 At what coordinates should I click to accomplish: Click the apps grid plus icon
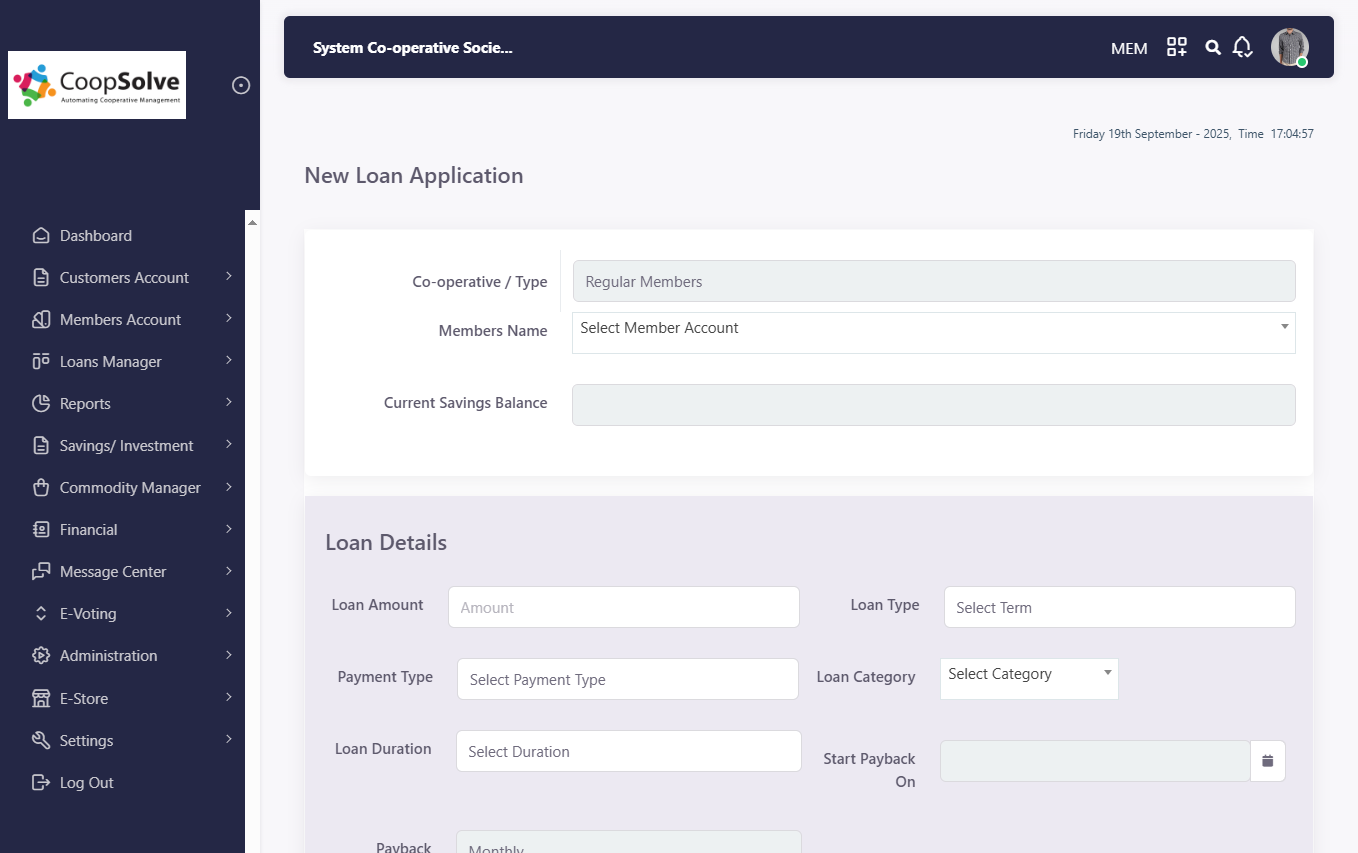point(1177,47)
